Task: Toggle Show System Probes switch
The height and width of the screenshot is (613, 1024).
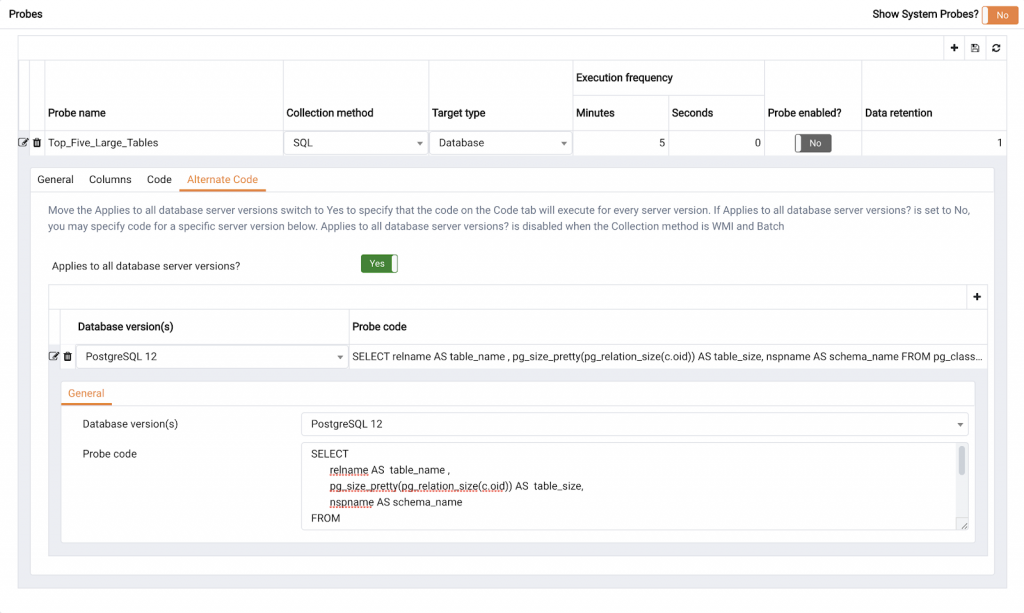Action: [998, 15]
